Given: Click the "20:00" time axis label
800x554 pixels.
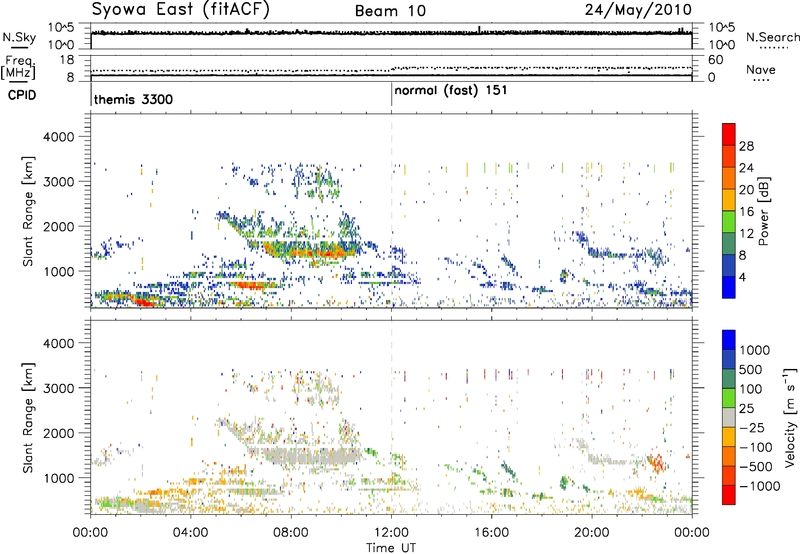Looking at the screenshot, I should click(x=592, y=533).
